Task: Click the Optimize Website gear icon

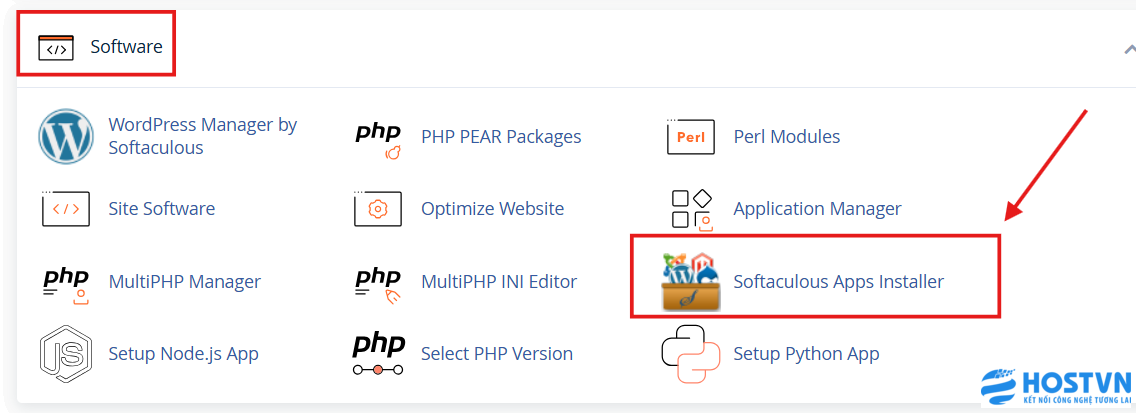Action: click(x=378, y=209)
